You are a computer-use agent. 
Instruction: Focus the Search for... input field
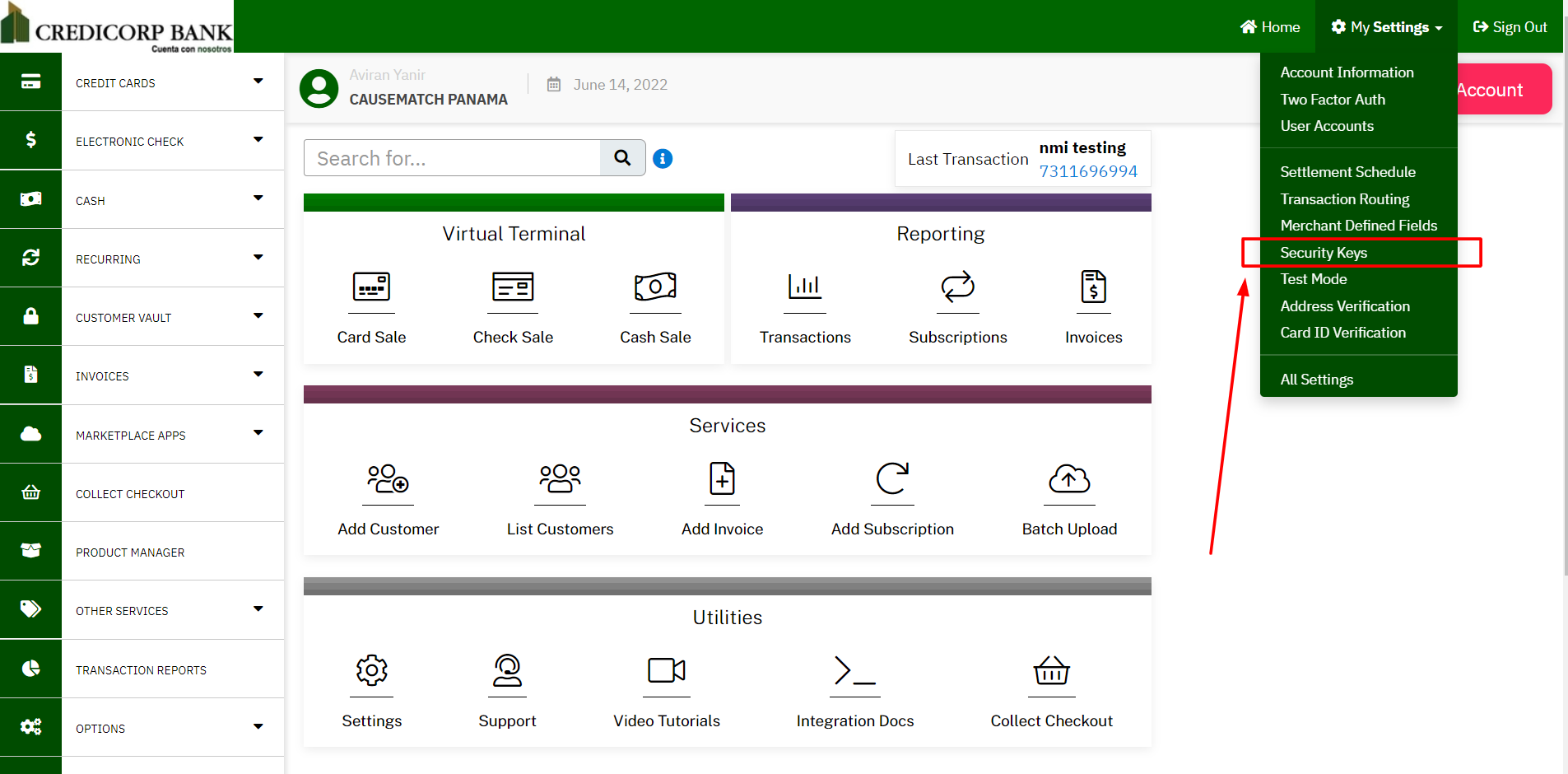pyautogui.click(x=452, y=157)
